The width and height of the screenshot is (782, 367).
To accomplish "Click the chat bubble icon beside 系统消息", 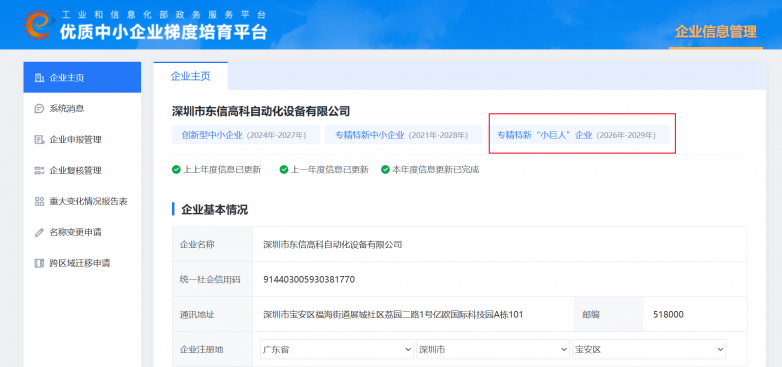I will 39,109.
